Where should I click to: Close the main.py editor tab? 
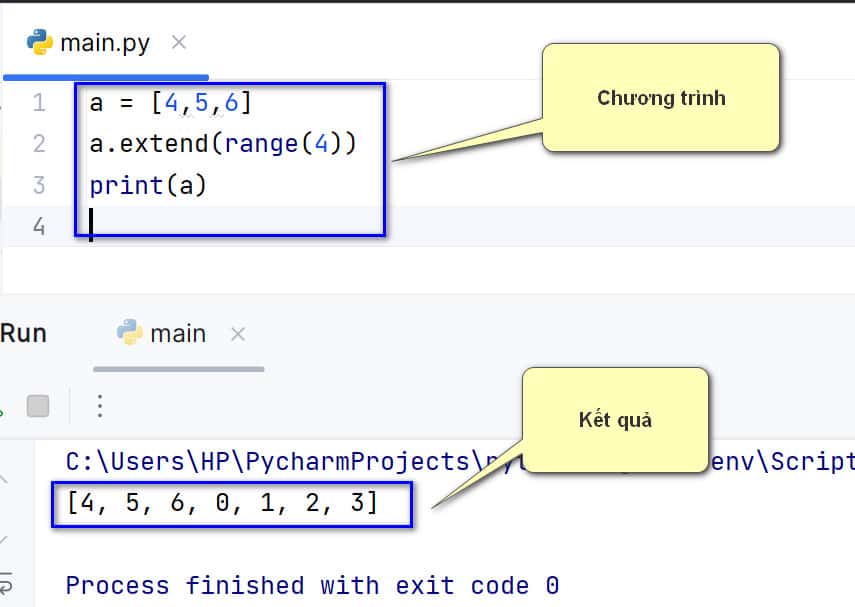pos(179,42)
